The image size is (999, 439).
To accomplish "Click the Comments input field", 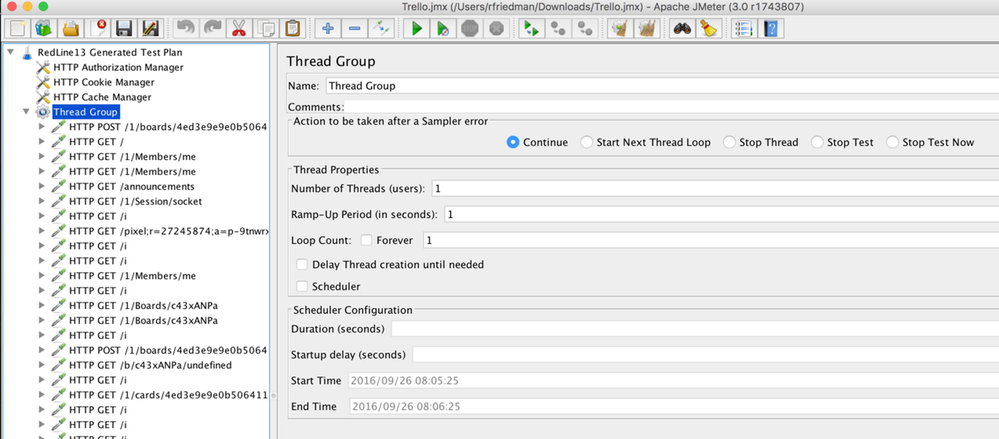I will pos(672,107).
